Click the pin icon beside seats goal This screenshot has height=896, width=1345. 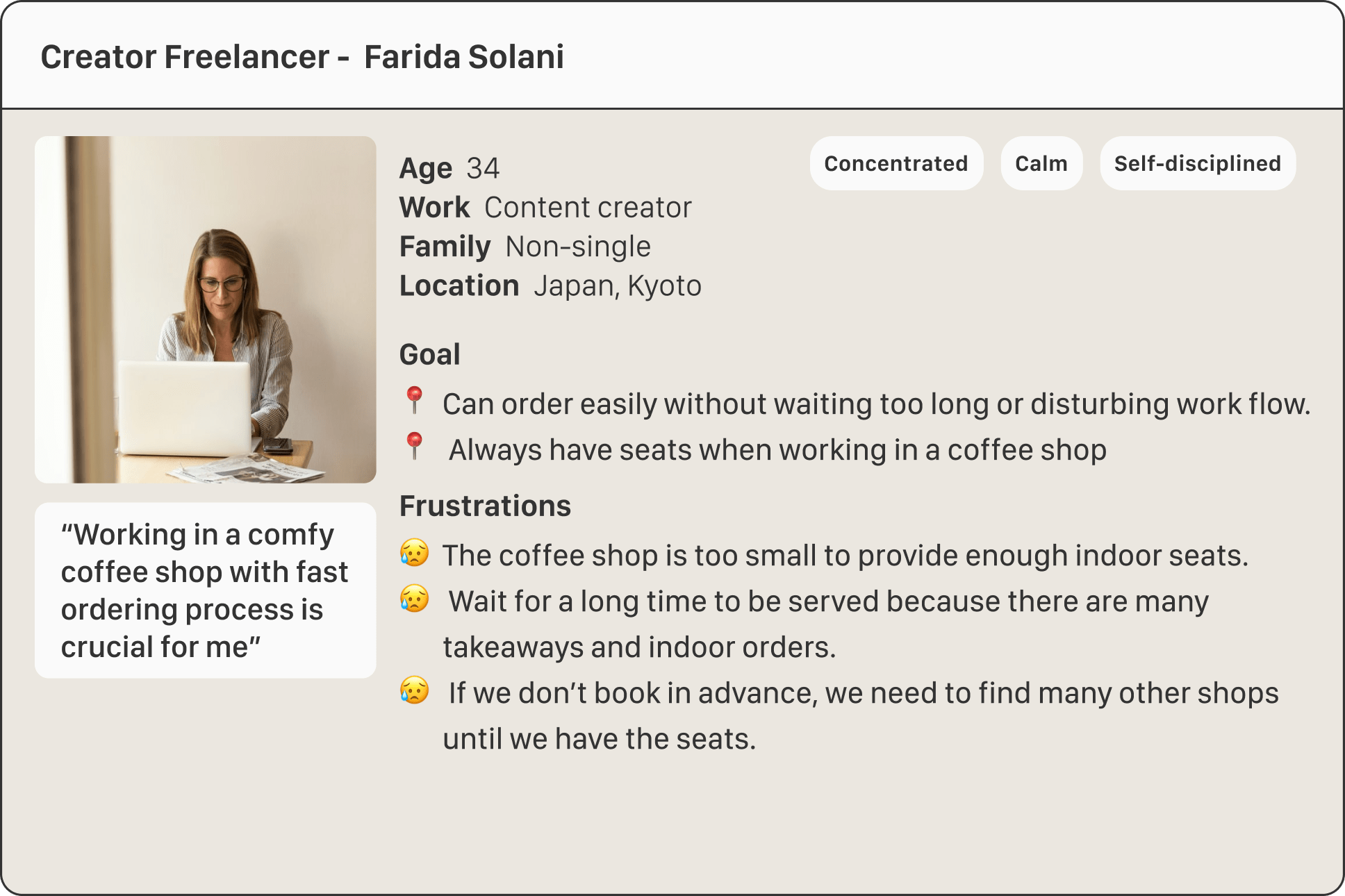[x=414, y=446]
